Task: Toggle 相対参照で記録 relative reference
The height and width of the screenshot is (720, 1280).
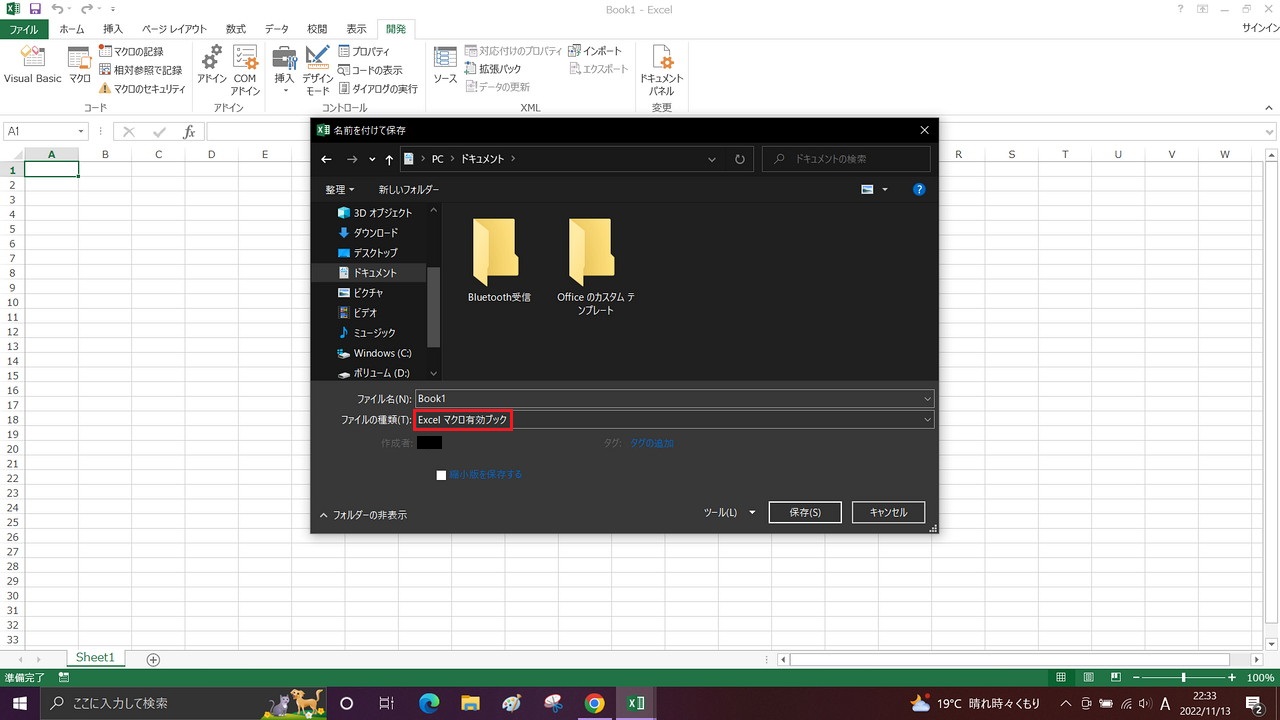Action: click(x=140, y=70)
